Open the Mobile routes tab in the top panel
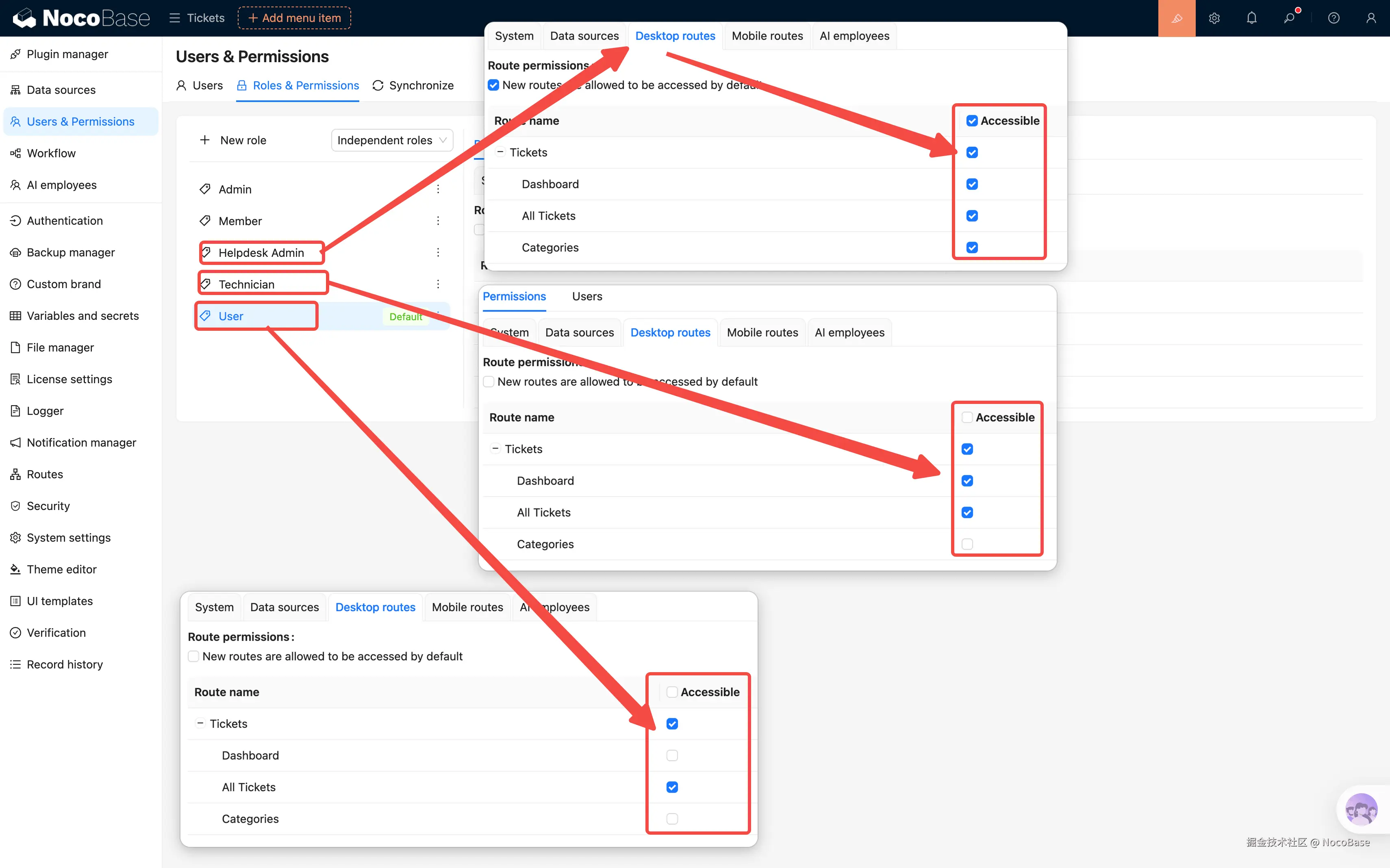Viewport: 1390px width, 868px height. [x=767, y=36]
